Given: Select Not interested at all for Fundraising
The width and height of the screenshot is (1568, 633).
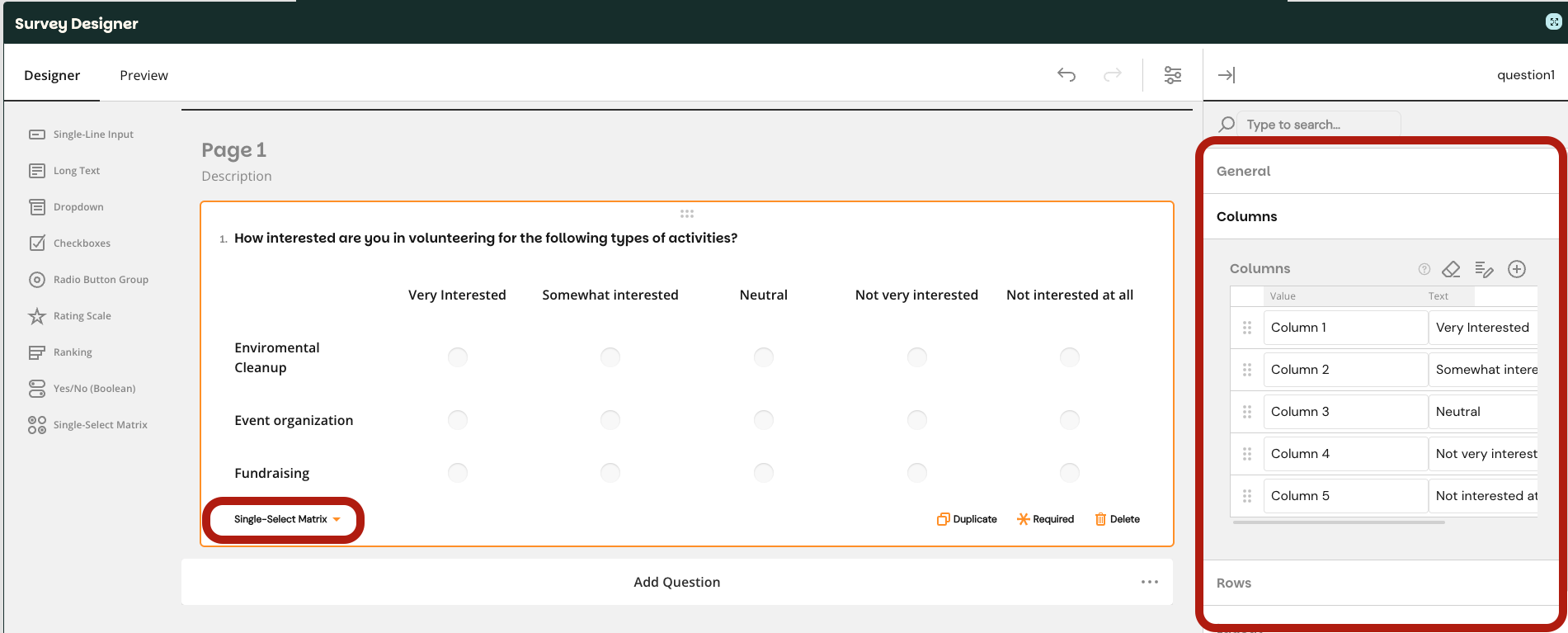Looking at the screenshot, I should (x=1070, y=473).
